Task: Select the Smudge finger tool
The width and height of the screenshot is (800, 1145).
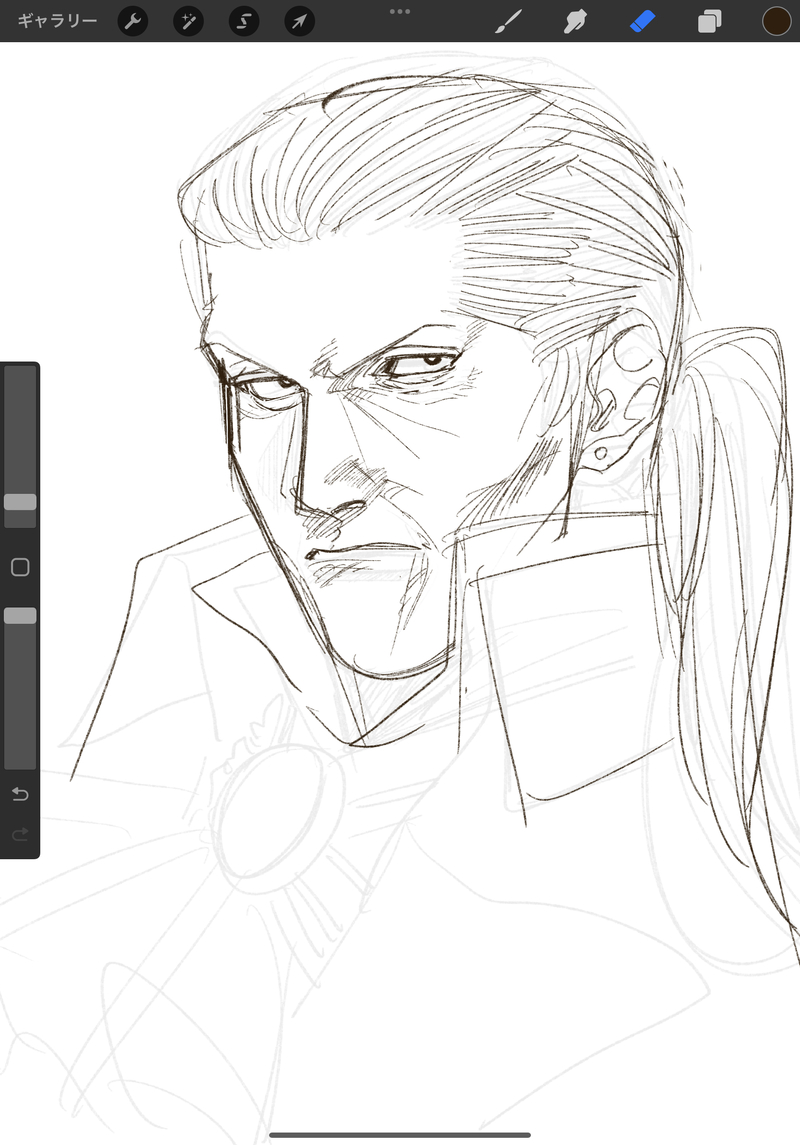Action: click(x=575, y=21)
